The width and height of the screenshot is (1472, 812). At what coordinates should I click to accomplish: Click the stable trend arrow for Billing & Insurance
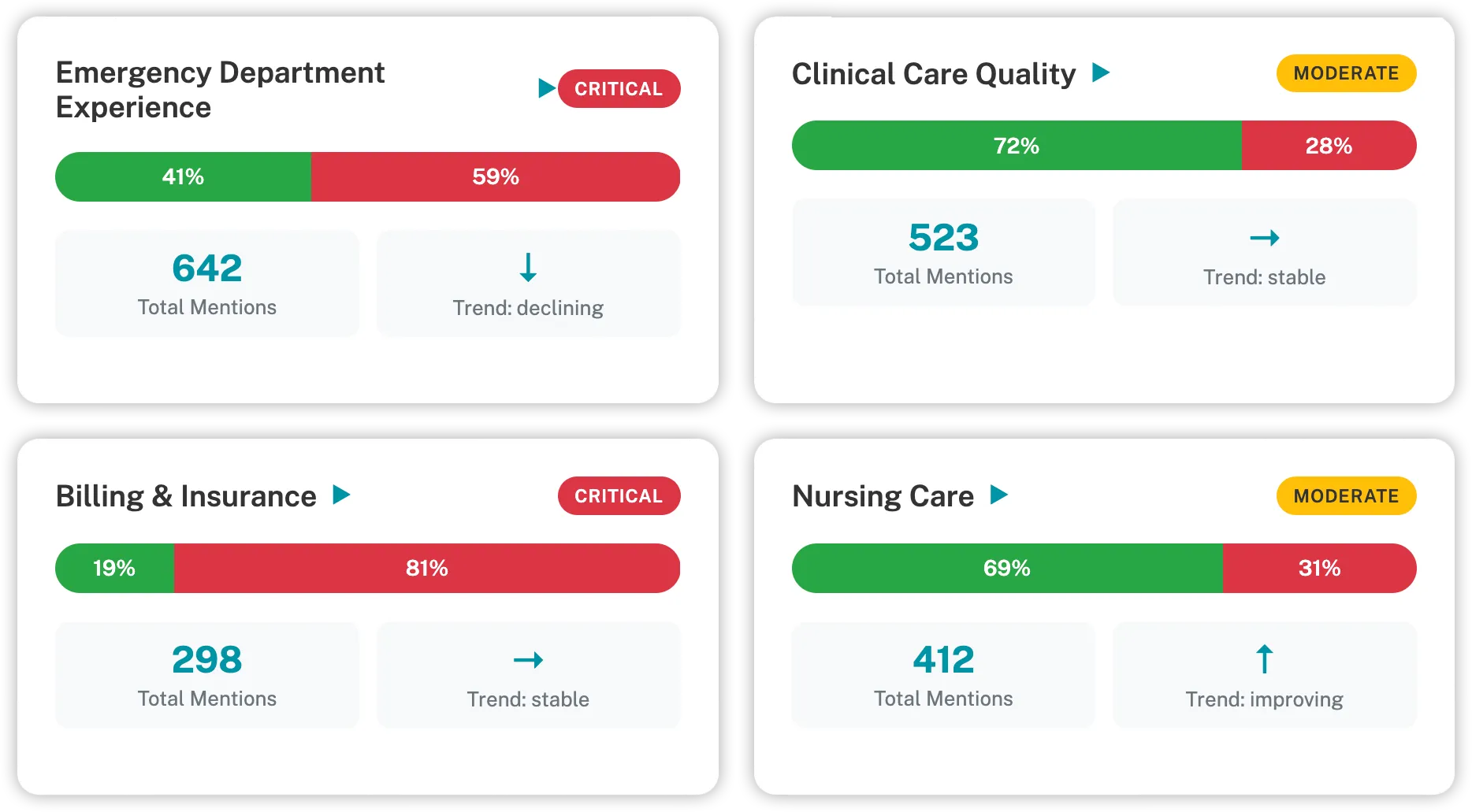pos(527,660)
